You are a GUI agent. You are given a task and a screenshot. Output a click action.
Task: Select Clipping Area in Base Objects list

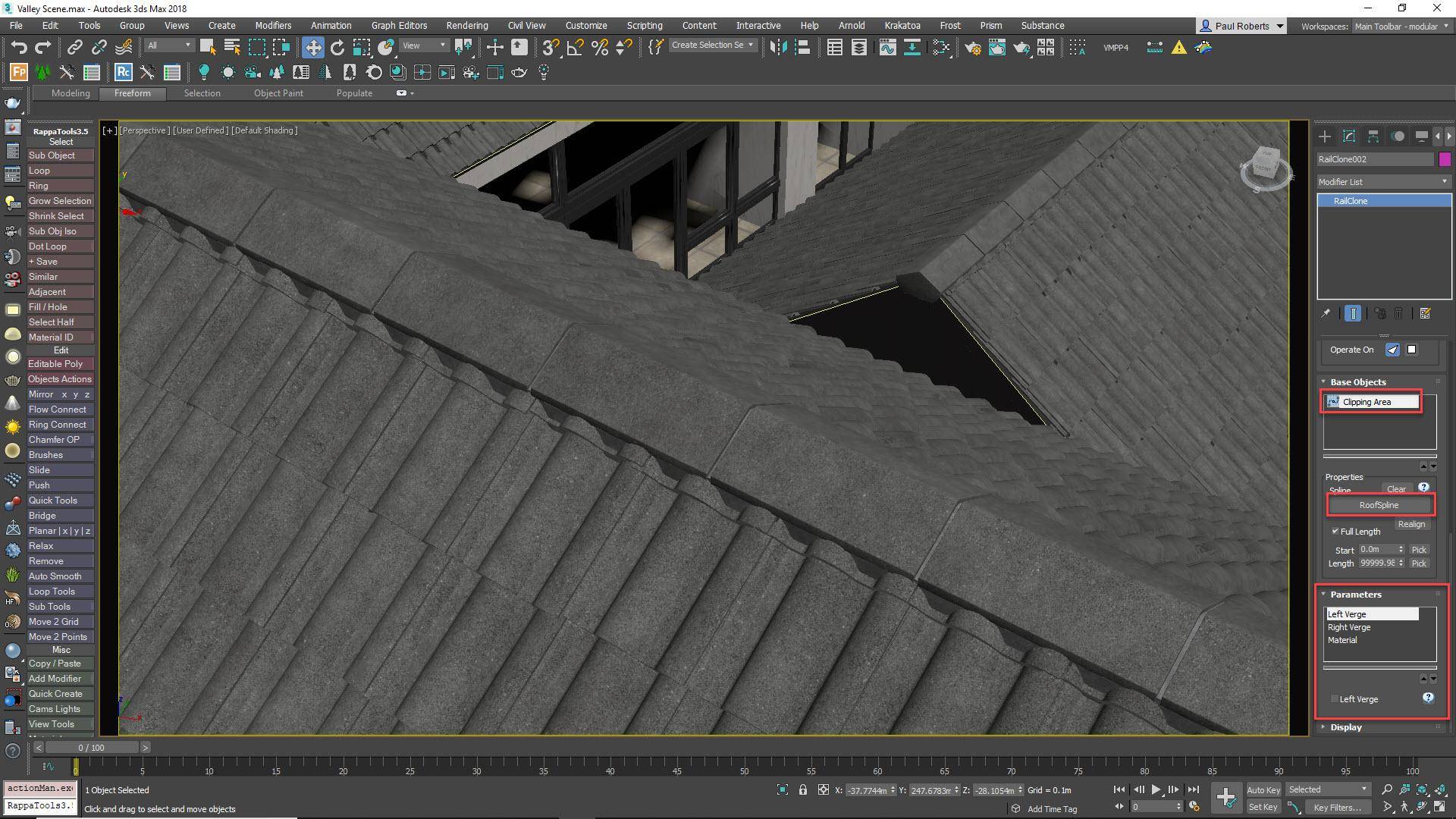tap(1371, 401)
